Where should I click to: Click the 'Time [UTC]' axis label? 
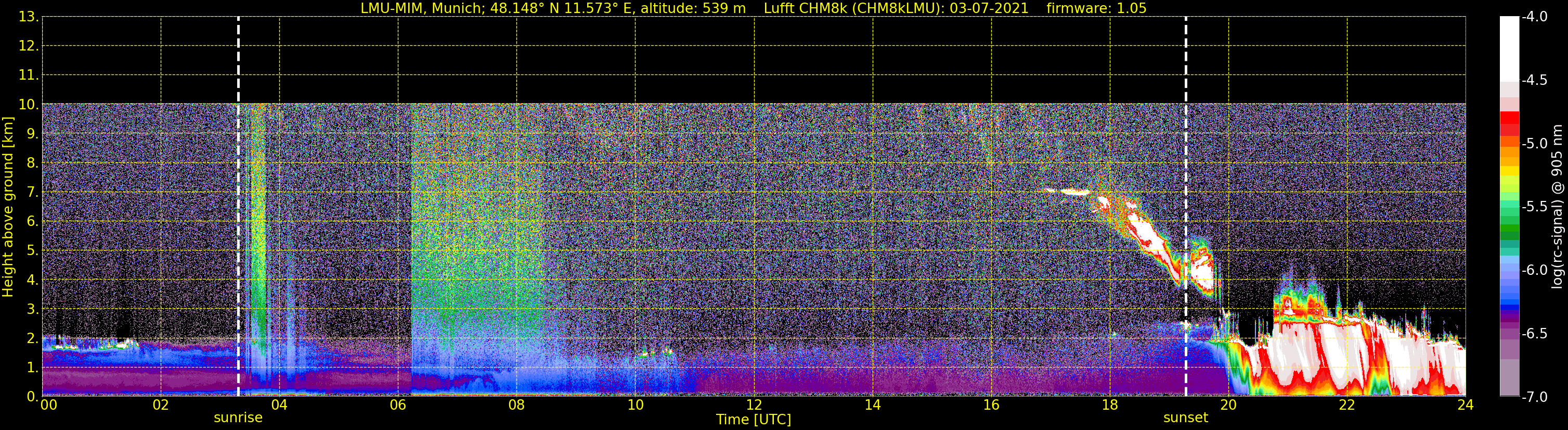point(754,420)
